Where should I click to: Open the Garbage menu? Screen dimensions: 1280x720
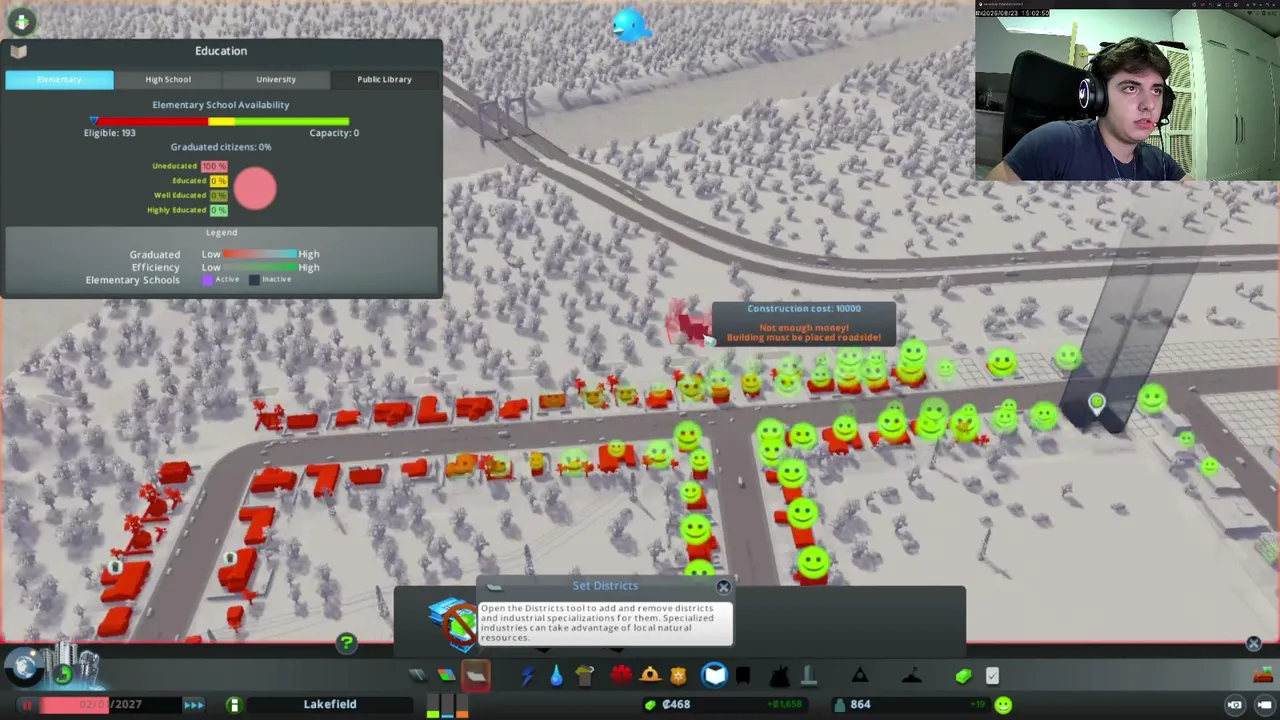[x=585, y=676]
